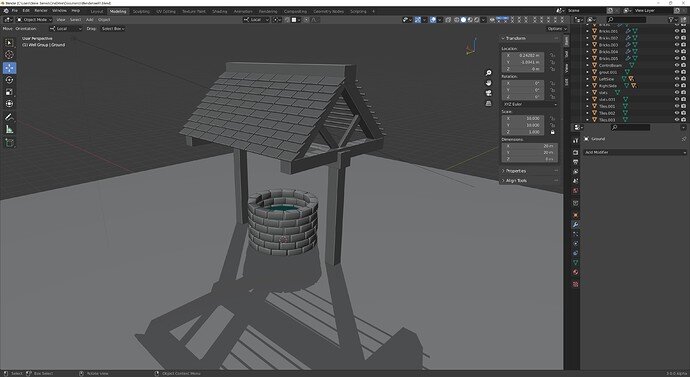690x377 pixels.
Task: Switch to the Shading workspace tab
Action: 220,11
